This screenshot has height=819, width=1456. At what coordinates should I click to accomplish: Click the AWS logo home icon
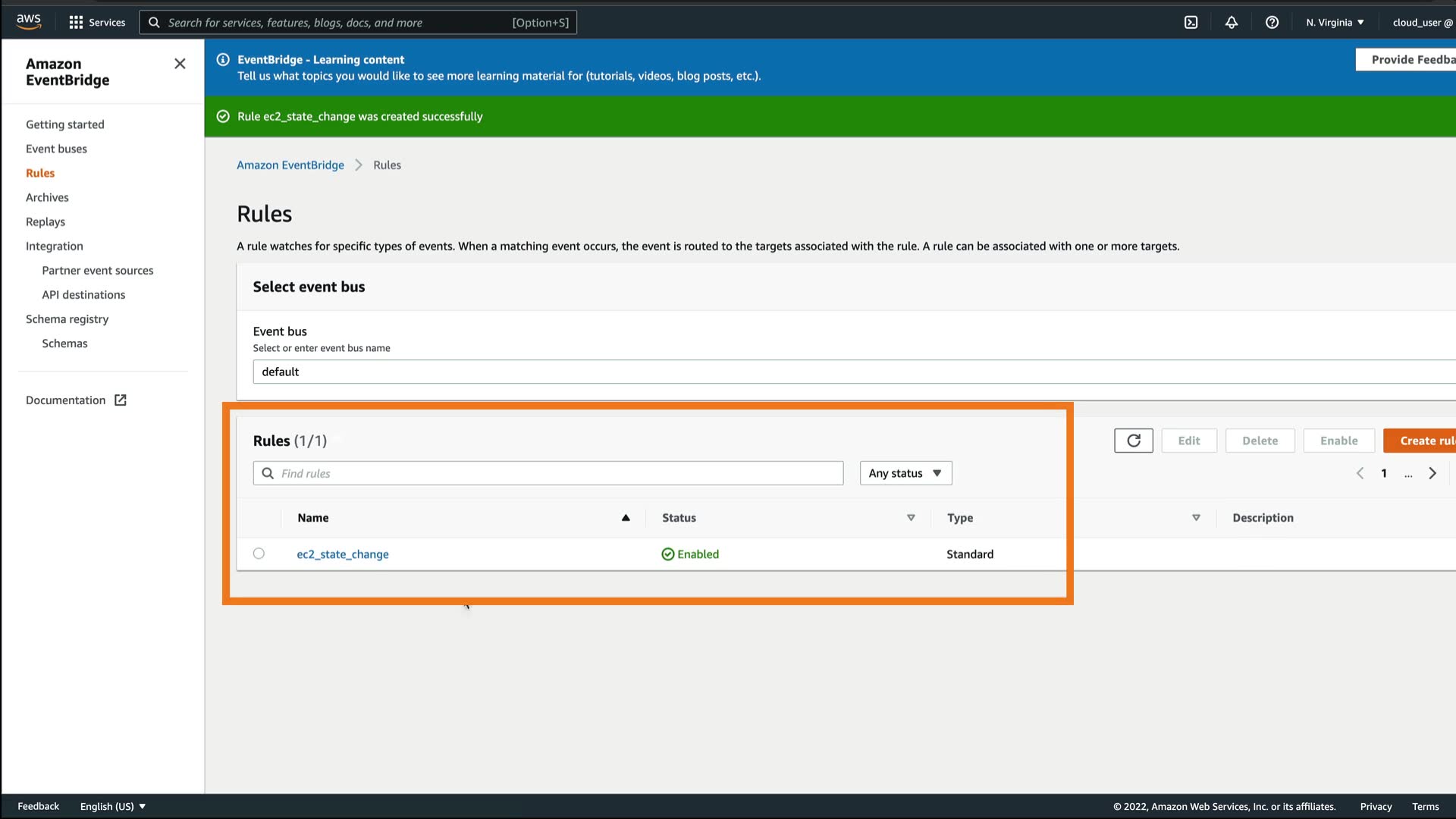click(x=29, y=21)
